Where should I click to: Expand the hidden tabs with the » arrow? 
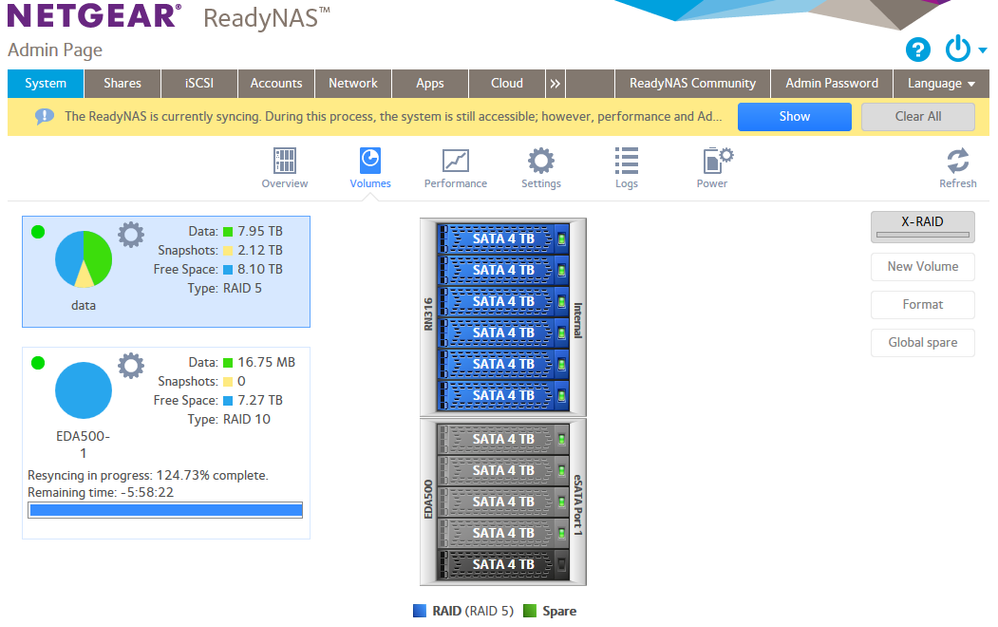555,83
